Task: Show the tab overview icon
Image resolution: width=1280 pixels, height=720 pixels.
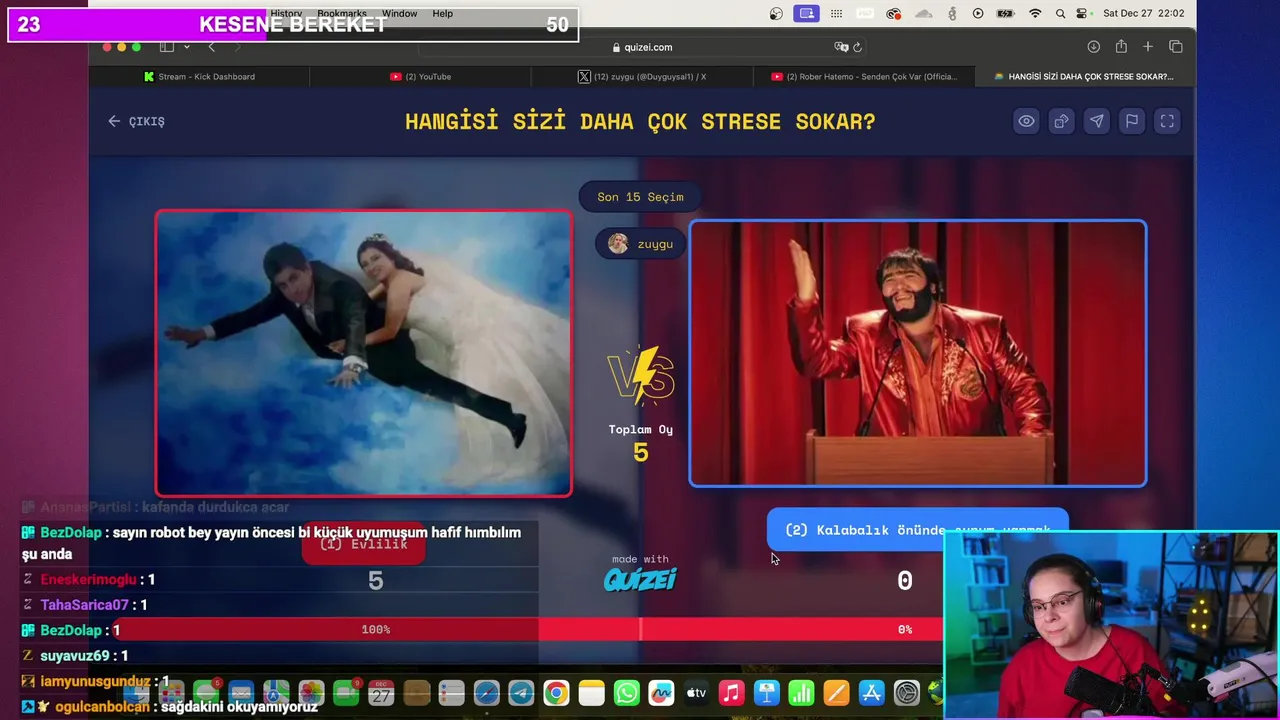Action: 1176,47
